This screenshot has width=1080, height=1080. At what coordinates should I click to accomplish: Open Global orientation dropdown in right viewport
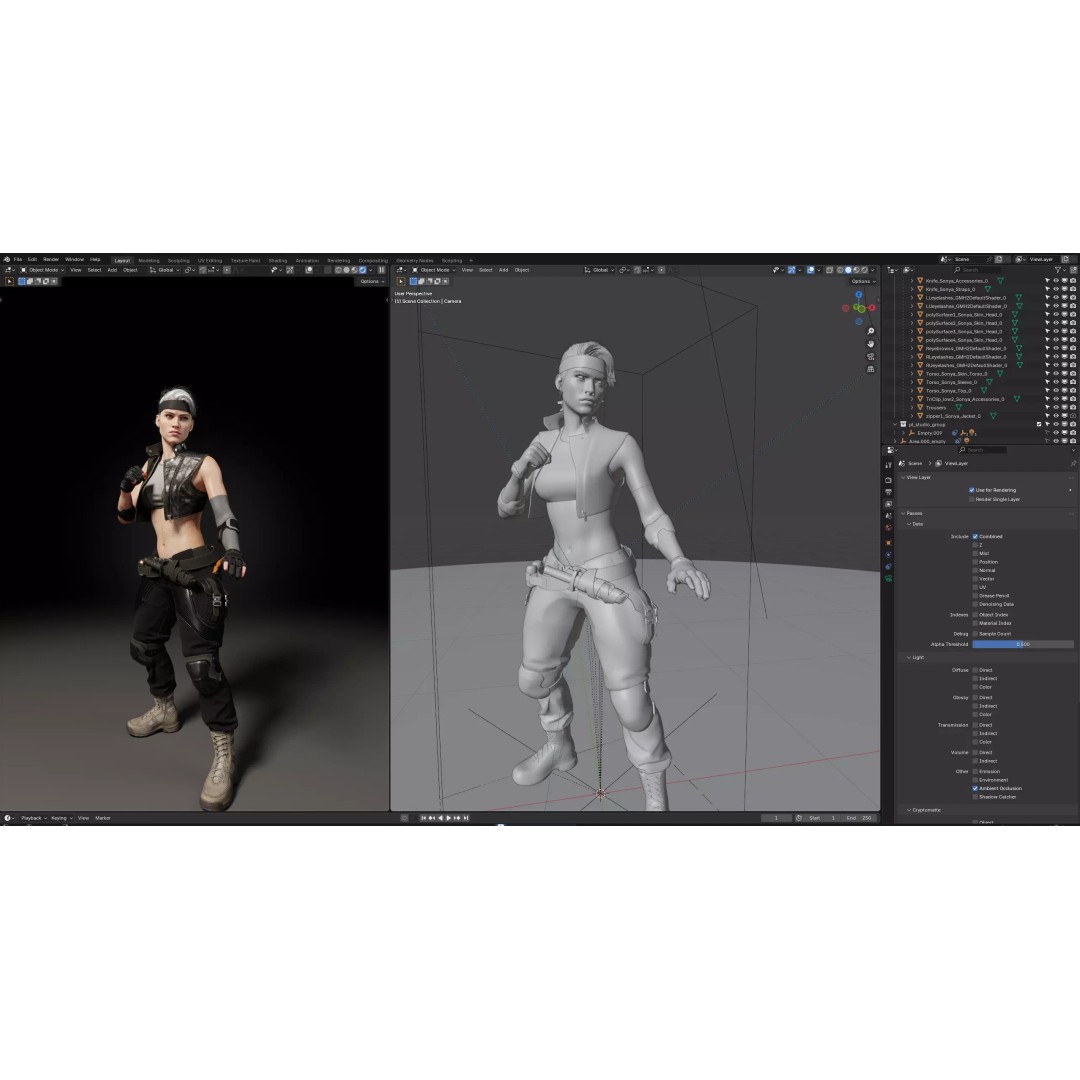600,270
